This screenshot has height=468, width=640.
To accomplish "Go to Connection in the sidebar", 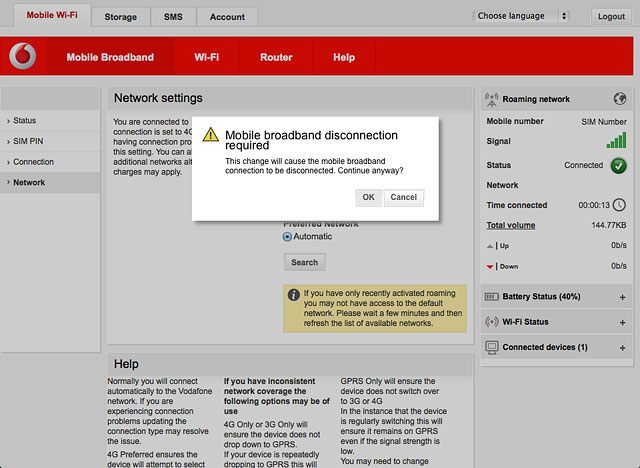I will pos(50,162).
